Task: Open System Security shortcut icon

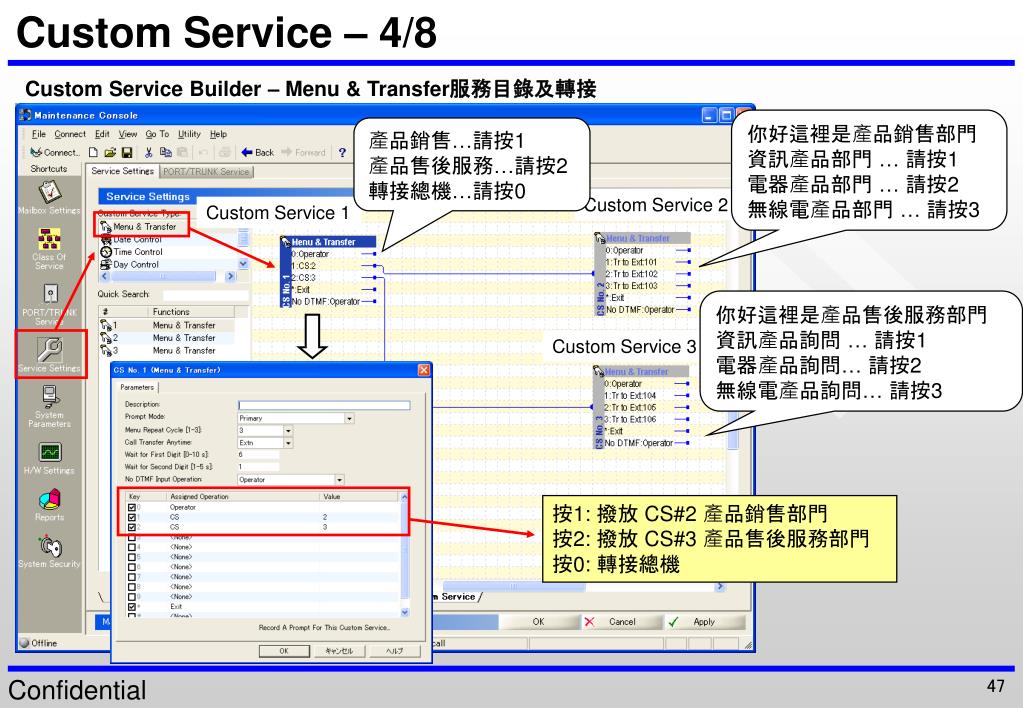Action: point(50,546)
